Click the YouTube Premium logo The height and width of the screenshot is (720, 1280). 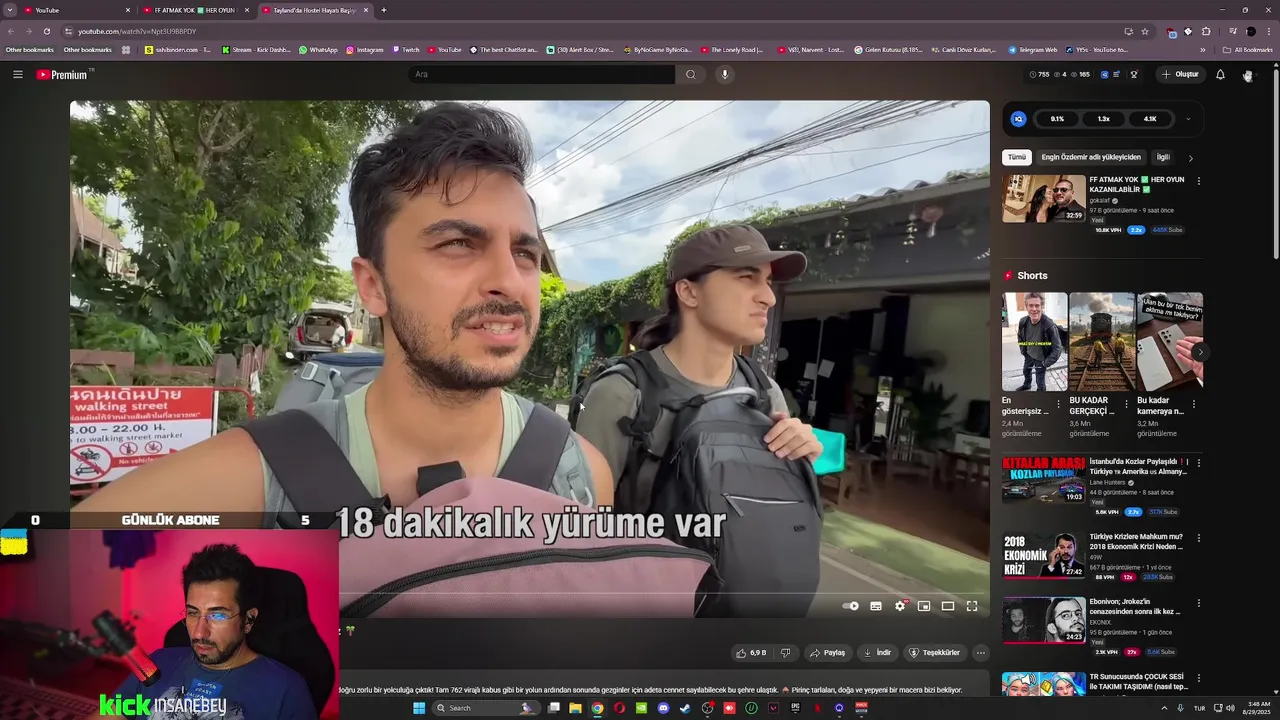pos(62,75)
